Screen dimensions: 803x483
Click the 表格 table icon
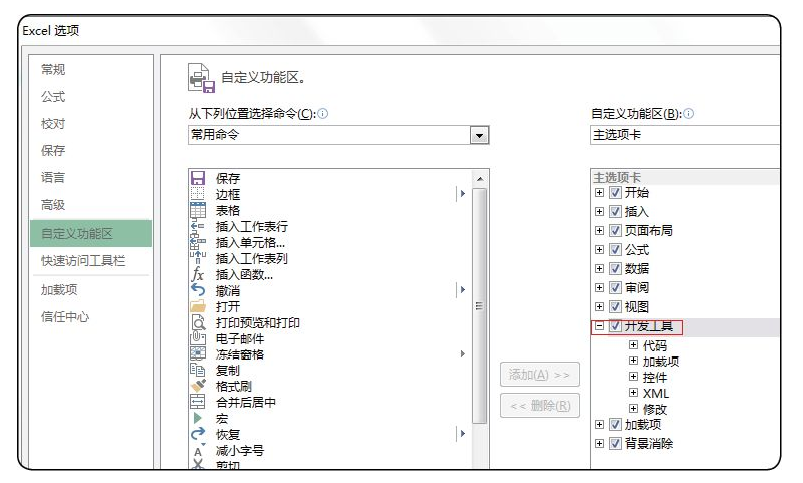tap(198, 210)
